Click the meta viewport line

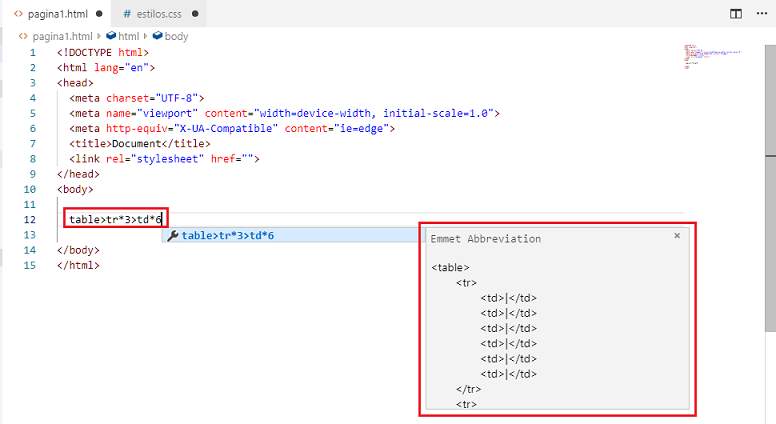[x=285, y=113]
